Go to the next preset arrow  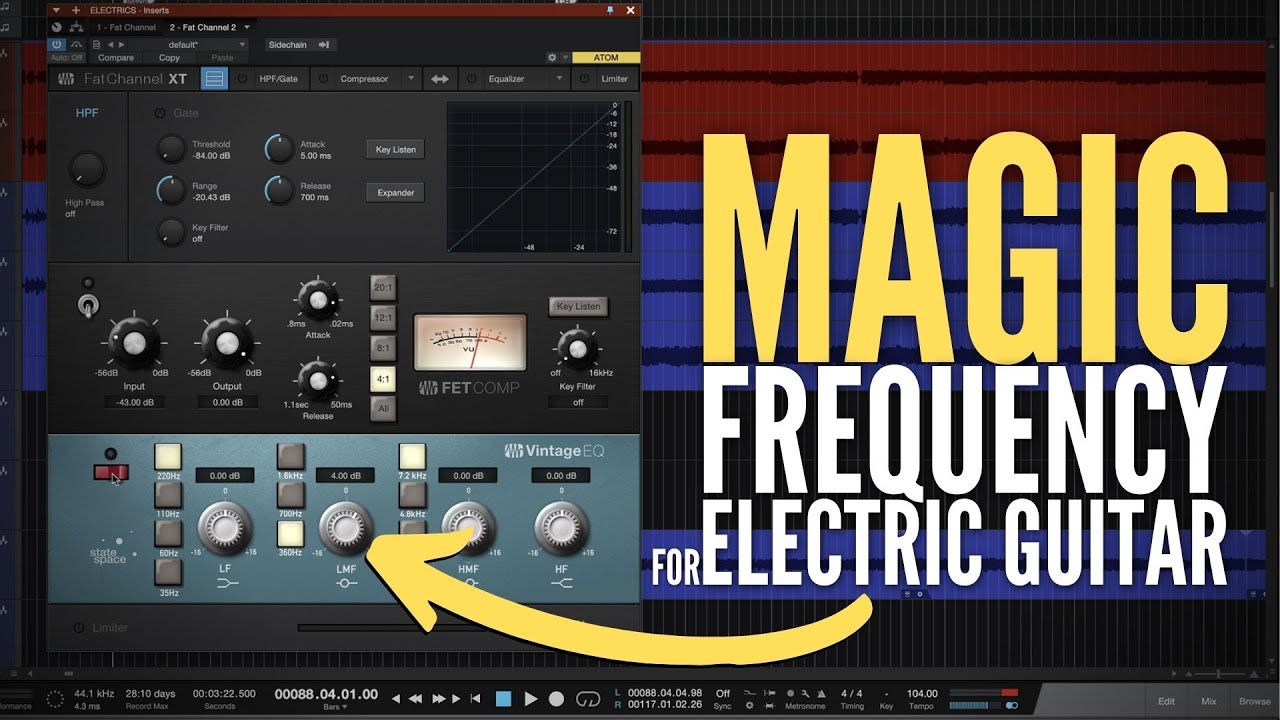[122, 45]
